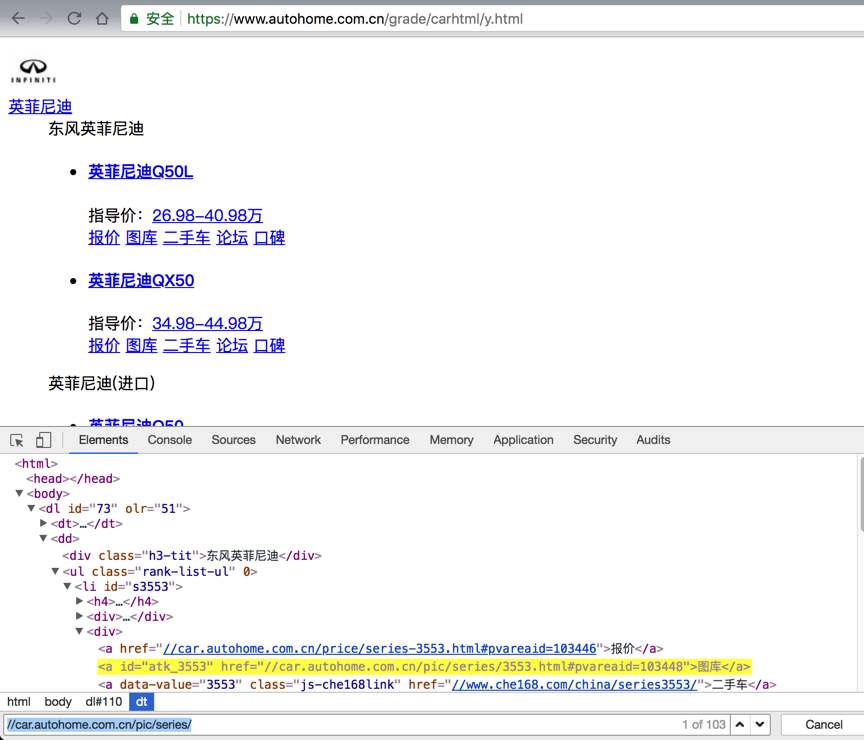Screen dimensions: 864x740
Task: Switch to the Security tab
Action: tap(595, 440)
